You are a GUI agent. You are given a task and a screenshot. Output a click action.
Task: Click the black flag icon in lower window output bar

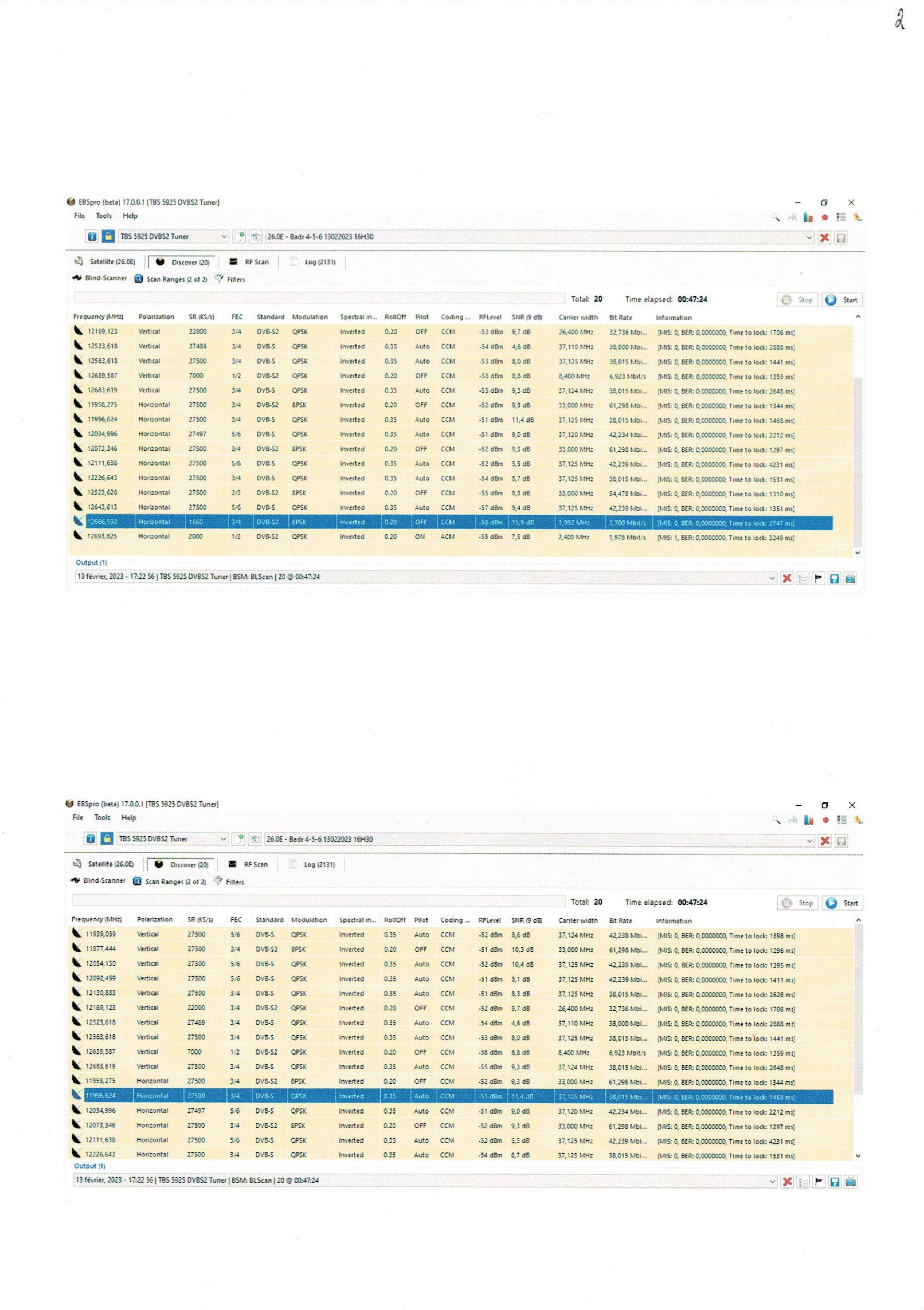coord(818,1182)
